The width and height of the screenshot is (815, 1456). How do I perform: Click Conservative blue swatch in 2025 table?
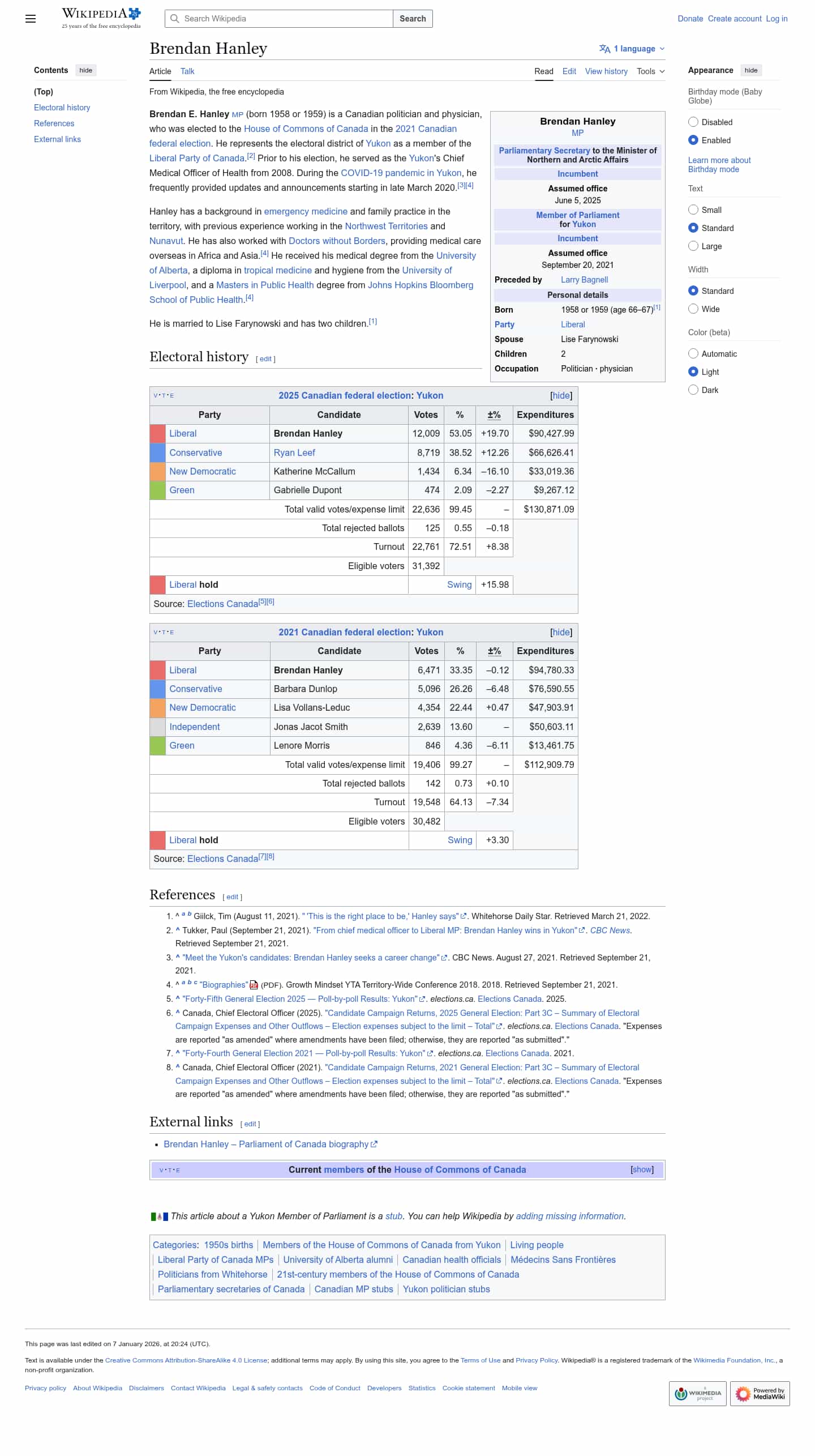click(x=157, y=452)
